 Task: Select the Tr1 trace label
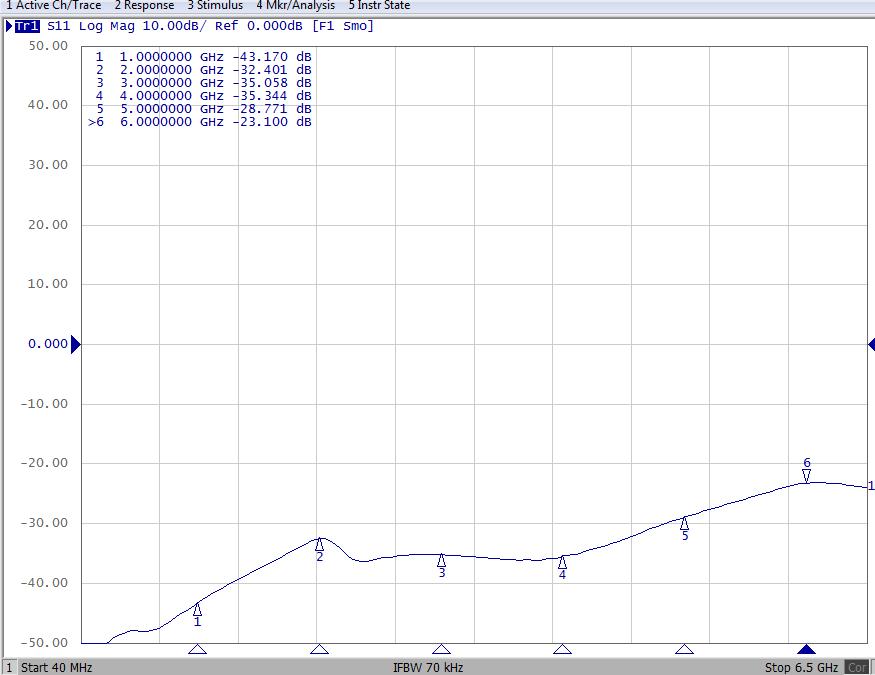tap(27, 26)
